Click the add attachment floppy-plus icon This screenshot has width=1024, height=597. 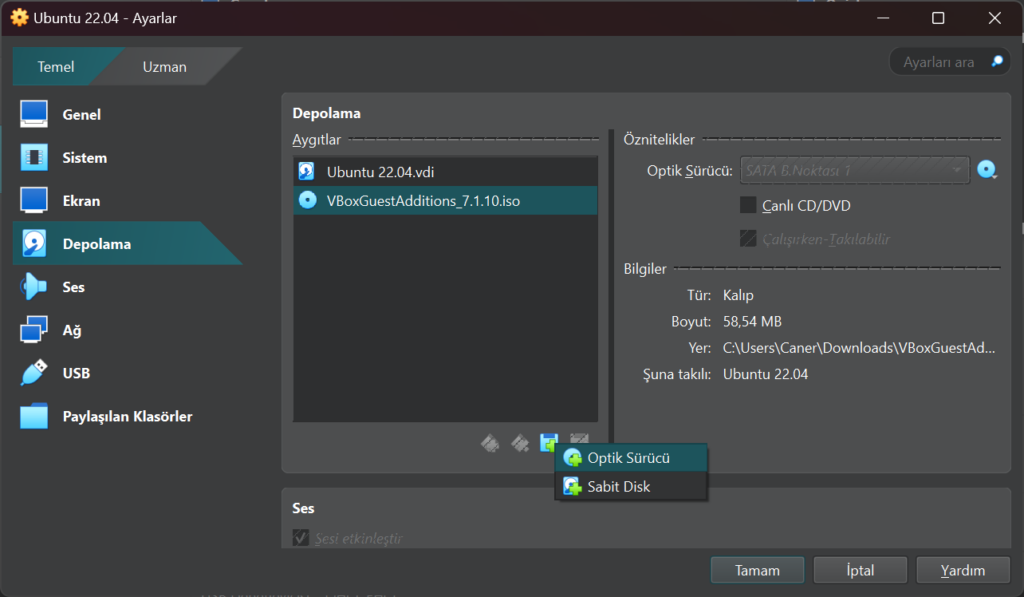click(549, 442)
